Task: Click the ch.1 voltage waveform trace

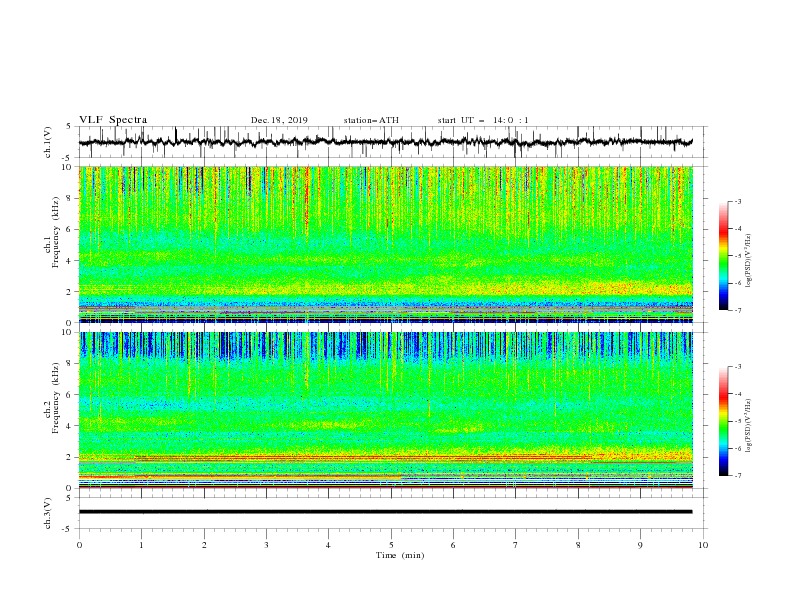Action: pos(385,142)
